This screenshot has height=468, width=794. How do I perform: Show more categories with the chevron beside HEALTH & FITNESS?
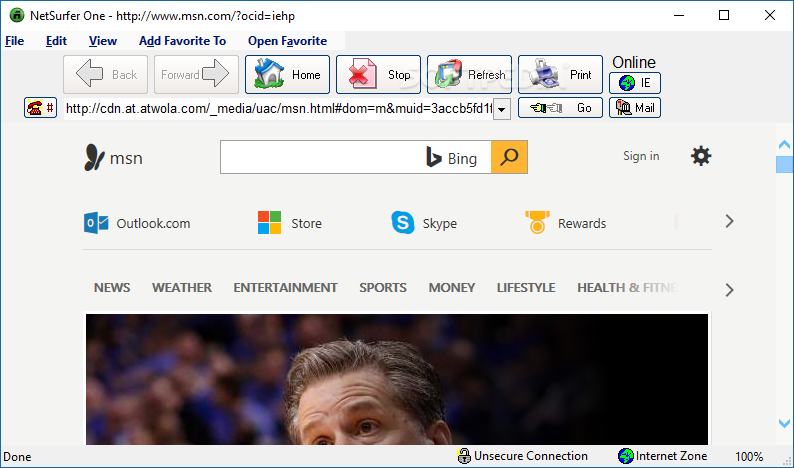point(729,290)
